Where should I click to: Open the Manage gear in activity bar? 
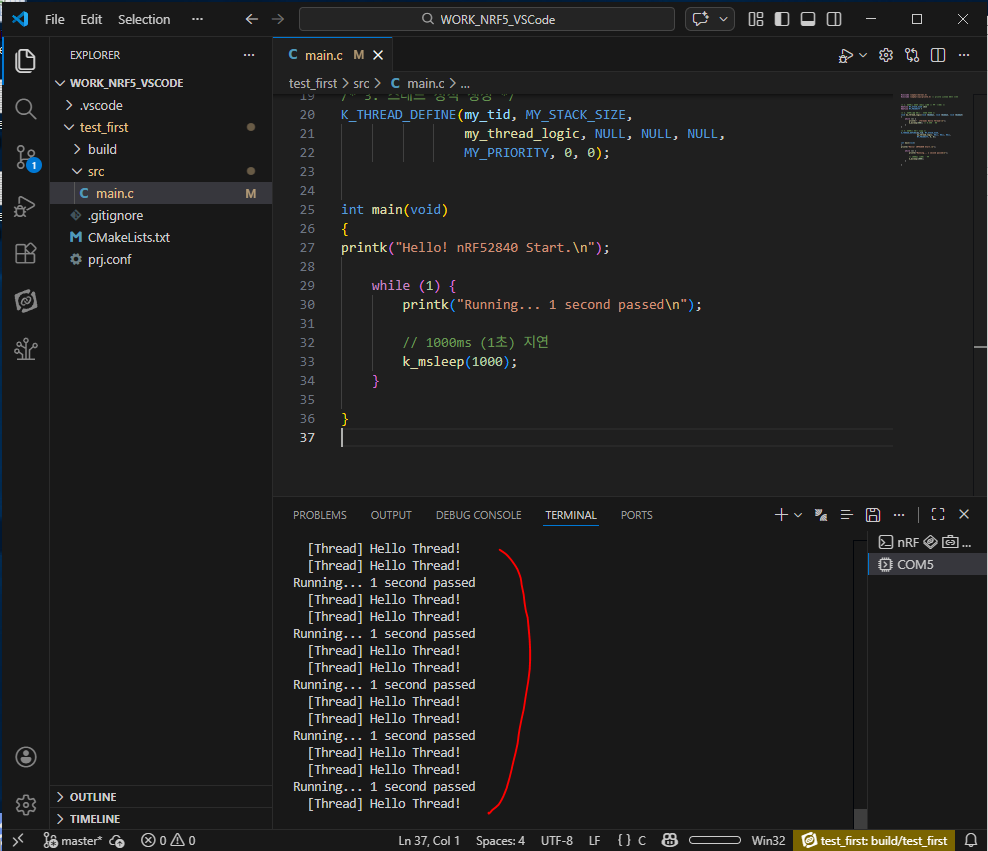click(25, 805)
